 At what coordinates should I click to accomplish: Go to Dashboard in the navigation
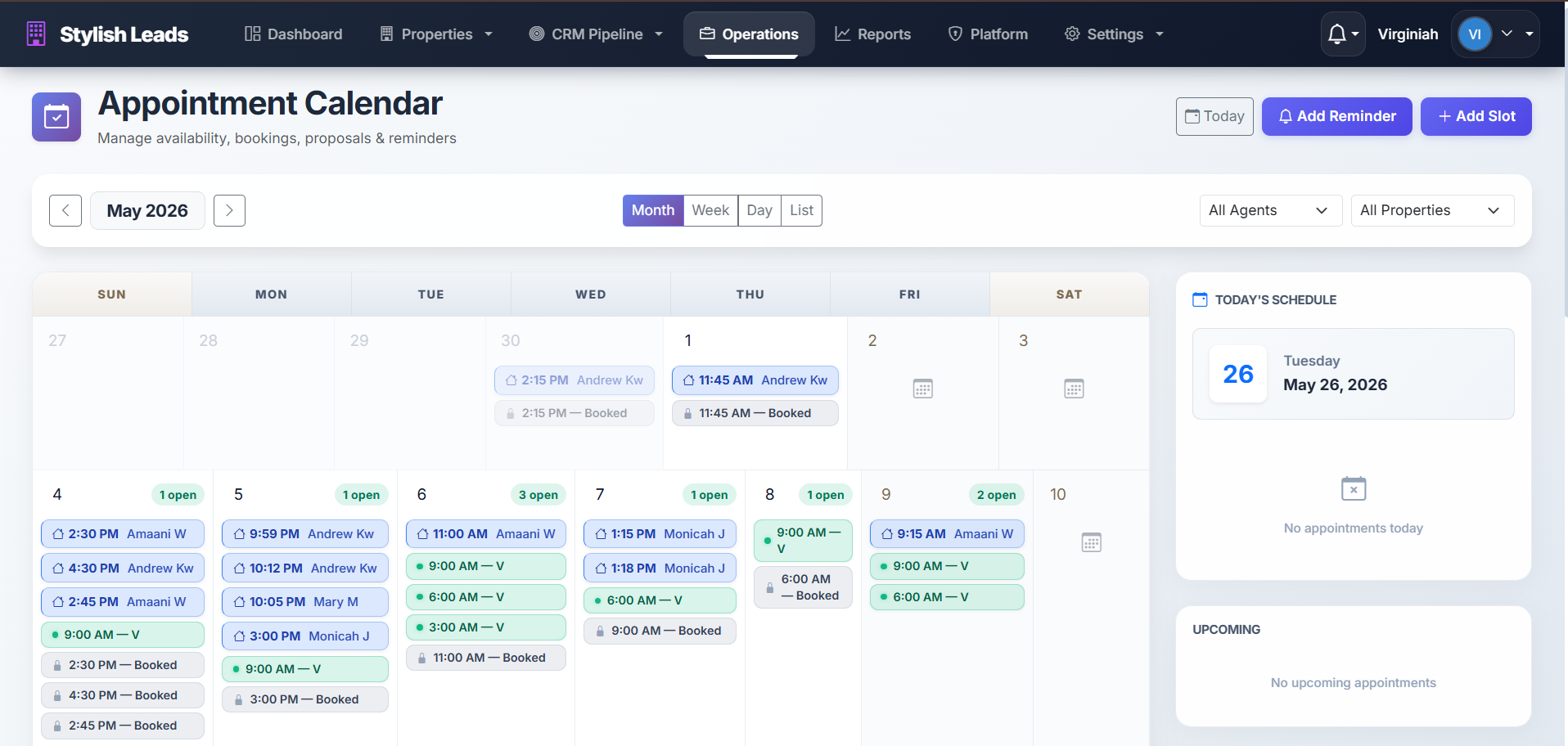click(x=293, y=34)
